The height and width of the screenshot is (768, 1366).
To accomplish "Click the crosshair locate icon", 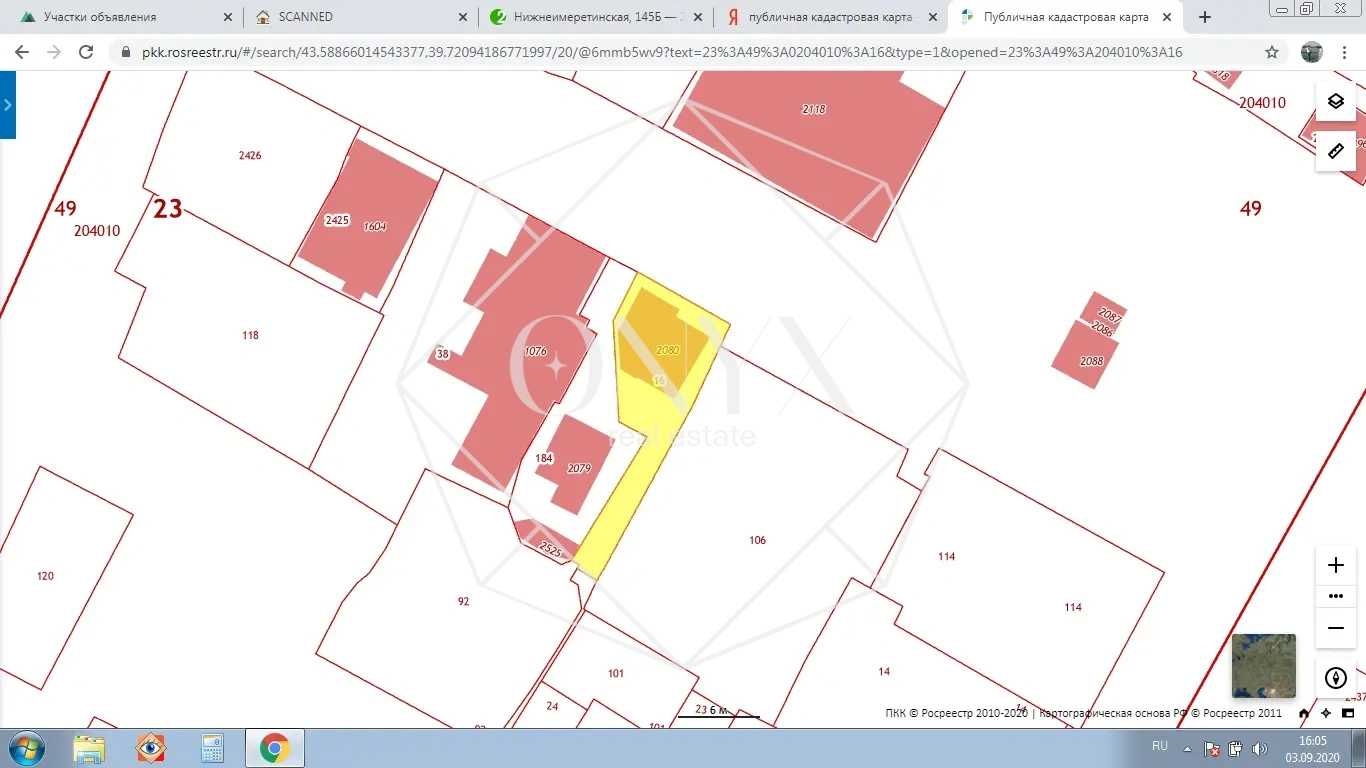I will pos(1326,714).
